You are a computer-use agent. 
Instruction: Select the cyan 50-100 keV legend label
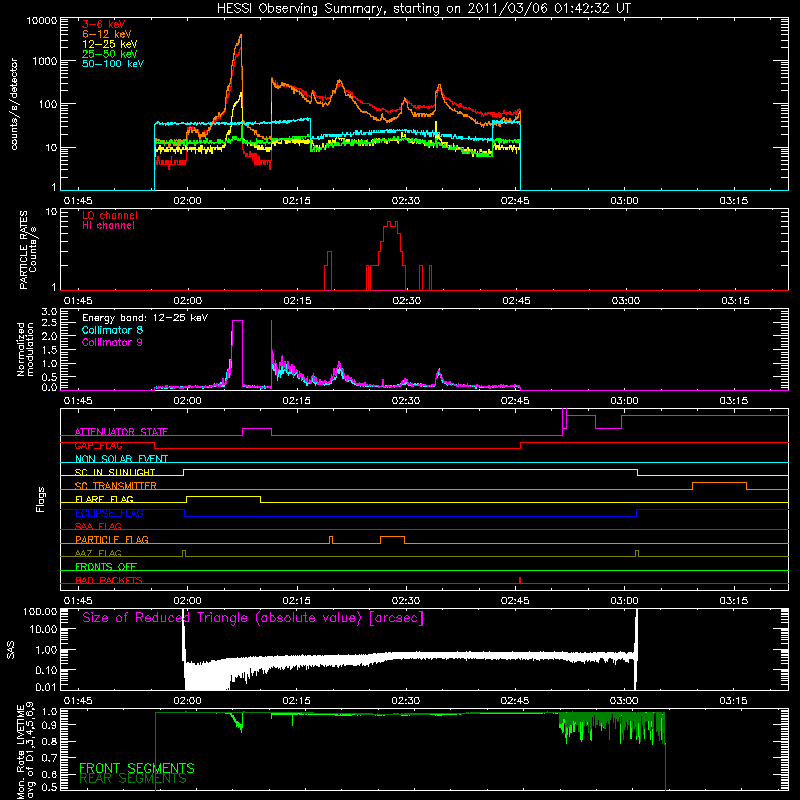(x=113, y=64)
